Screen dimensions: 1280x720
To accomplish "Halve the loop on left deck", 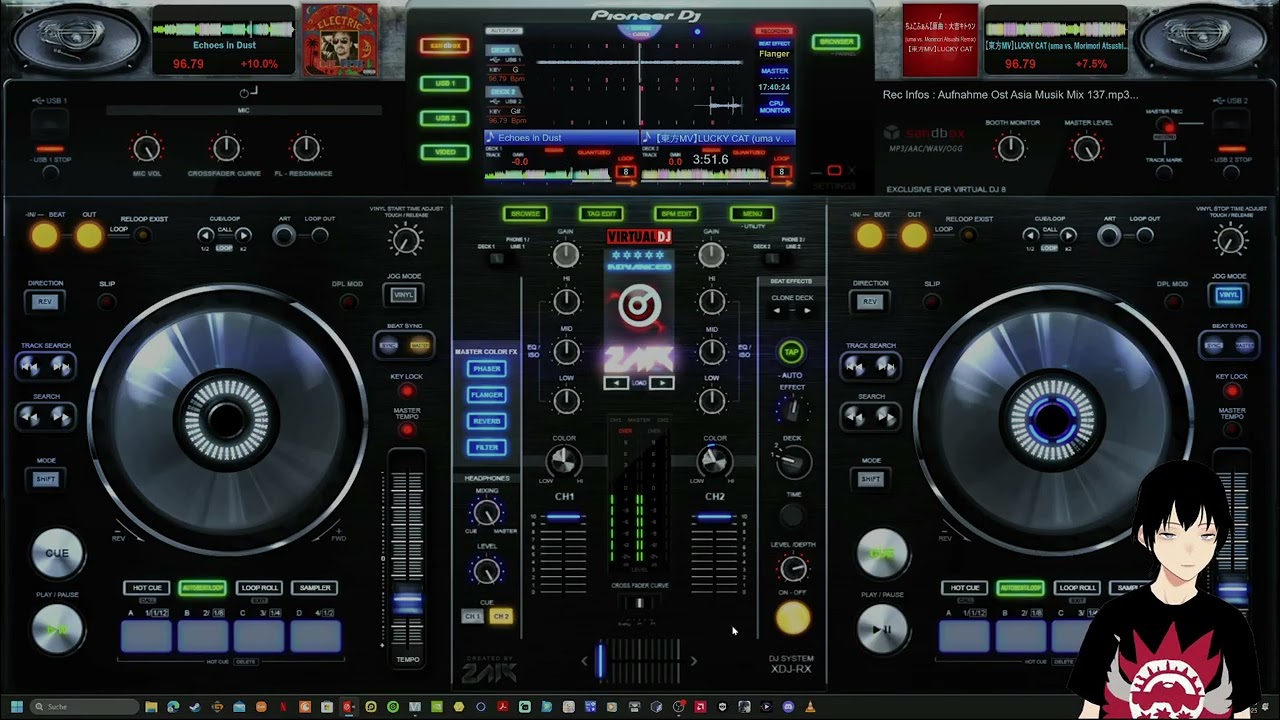I will pyautogui.click(x=207, y=235).
